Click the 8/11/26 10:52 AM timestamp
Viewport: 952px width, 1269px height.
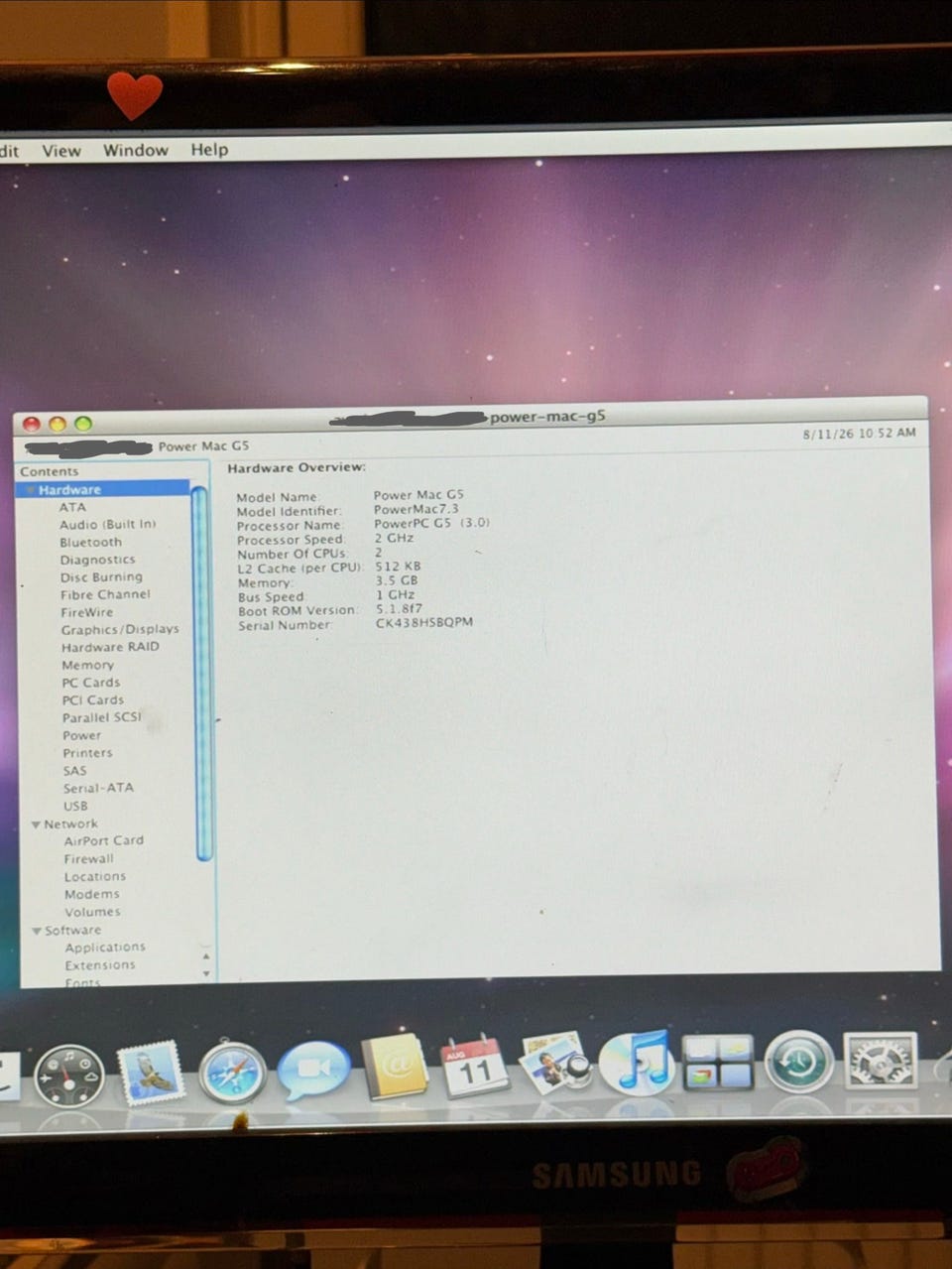pyautogui.click(x=859, y=434)
